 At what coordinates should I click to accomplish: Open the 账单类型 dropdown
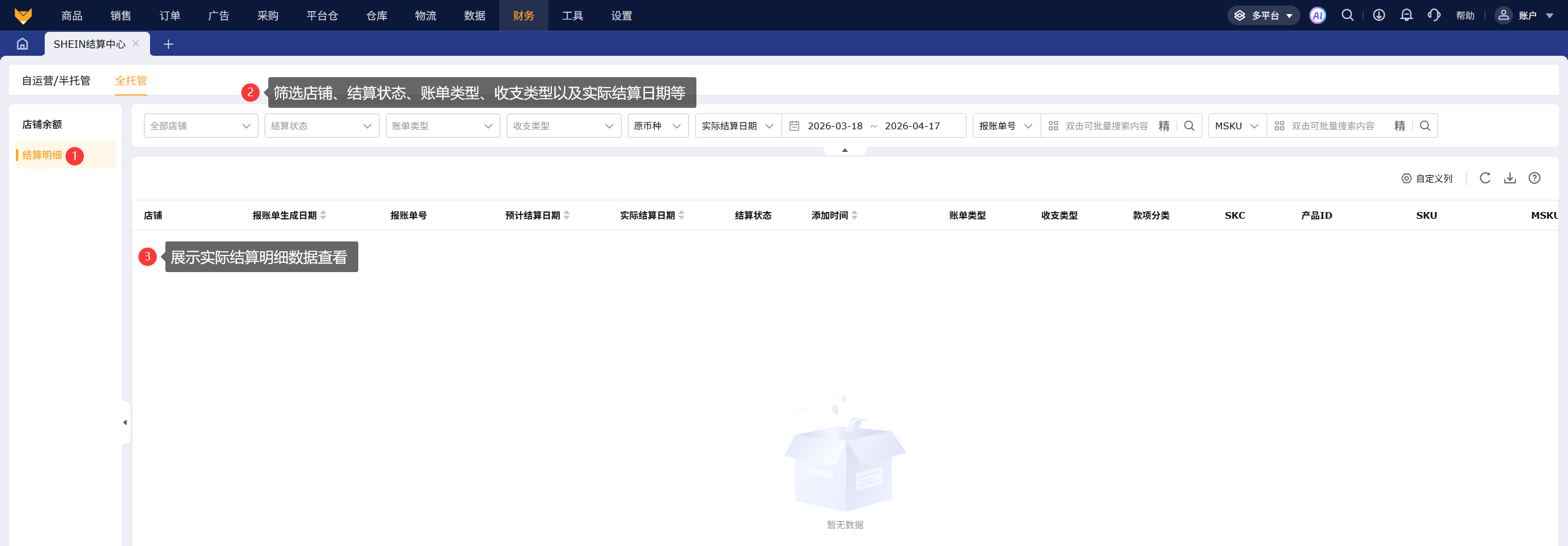443,126
